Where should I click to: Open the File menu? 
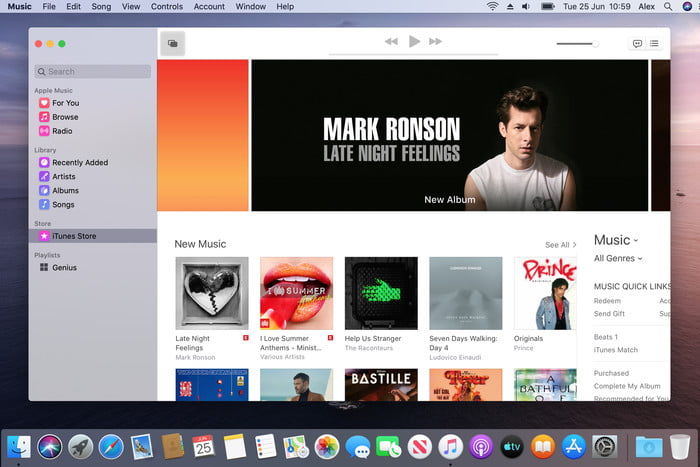coord(49,6)
